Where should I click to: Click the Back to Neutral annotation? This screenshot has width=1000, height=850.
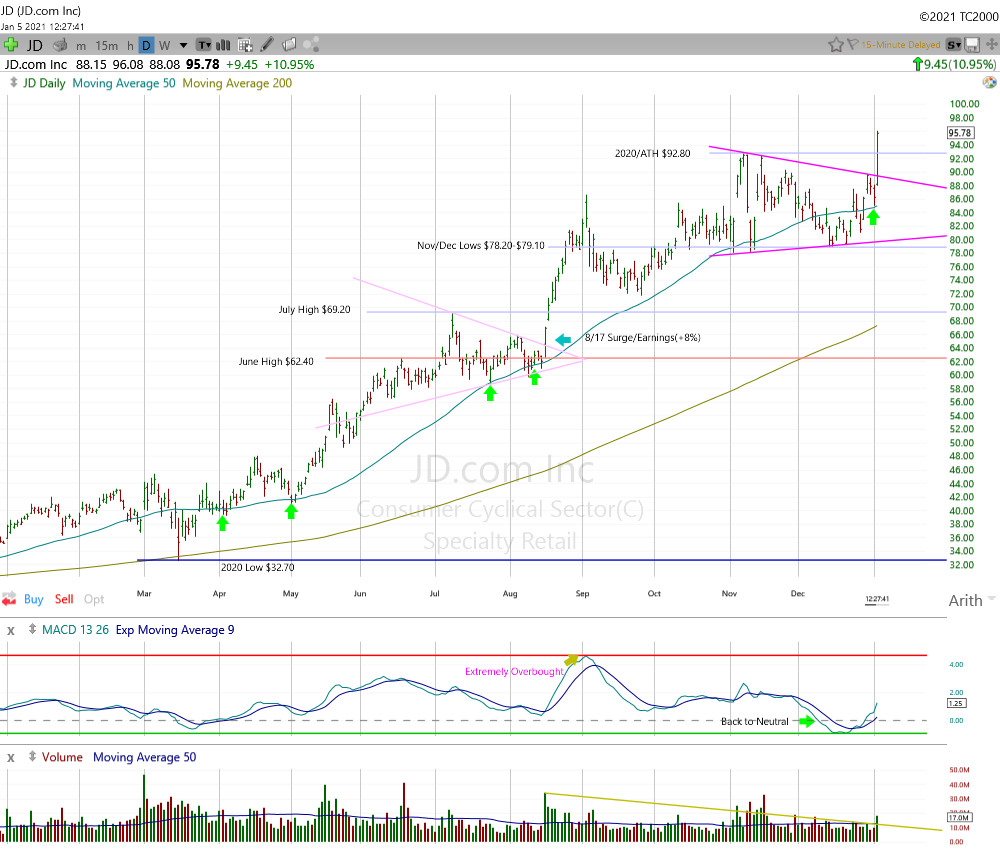[x=754, y=722]
